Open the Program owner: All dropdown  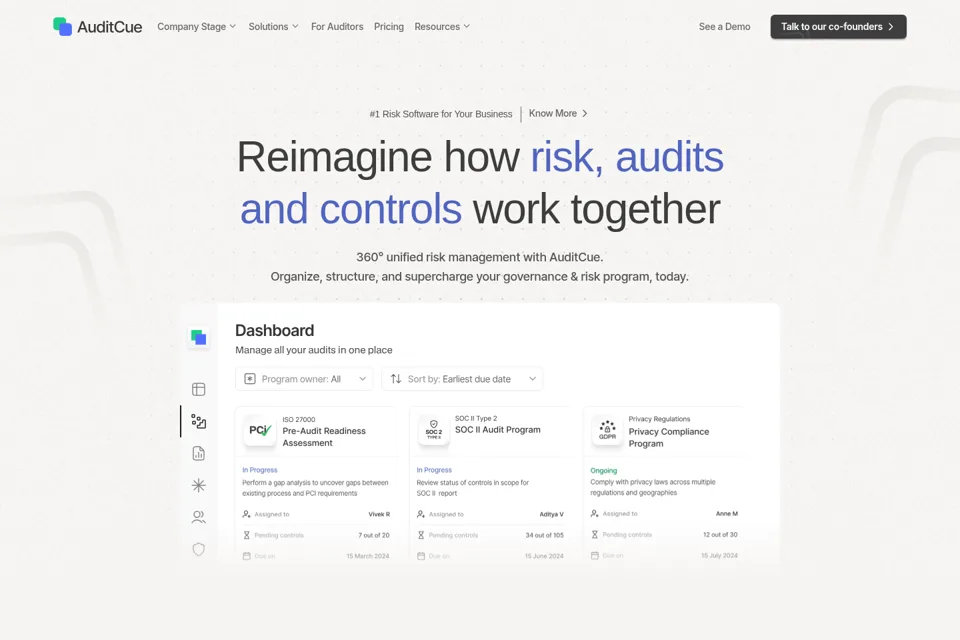pyautogui.click(x=304, y=378)
